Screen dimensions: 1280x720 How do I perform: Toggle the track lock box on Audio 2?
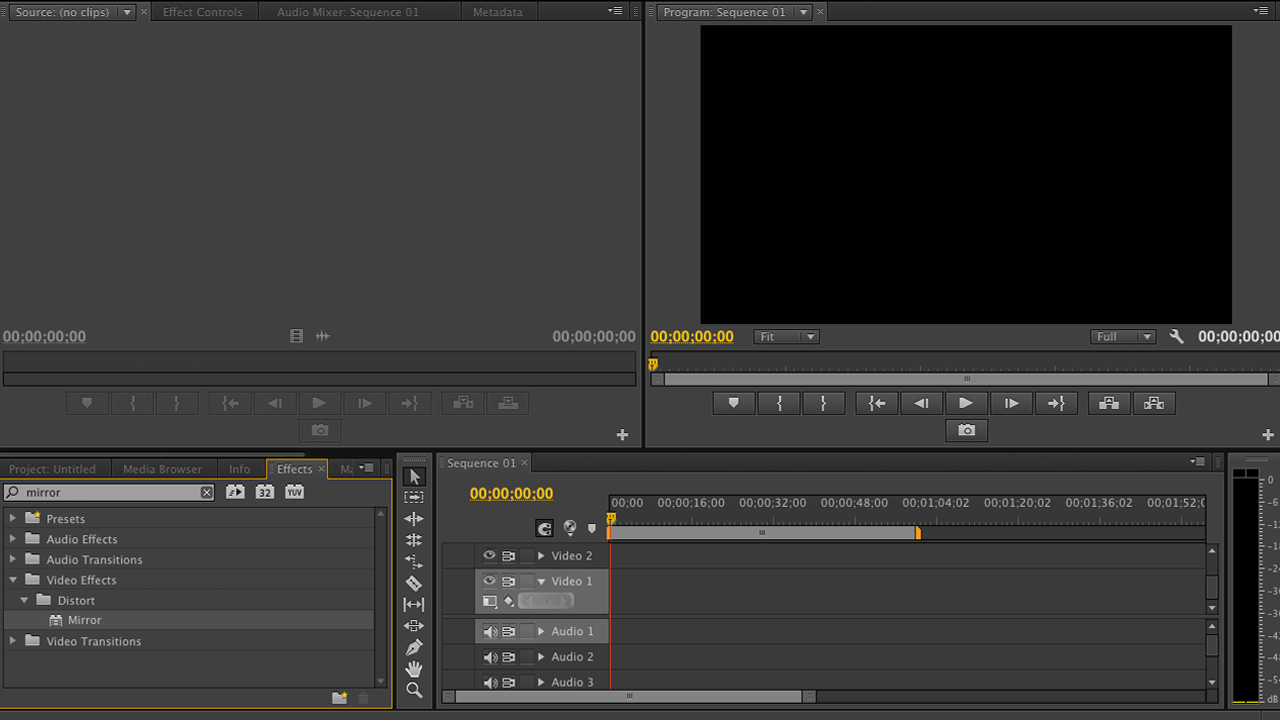coord(526,657)
